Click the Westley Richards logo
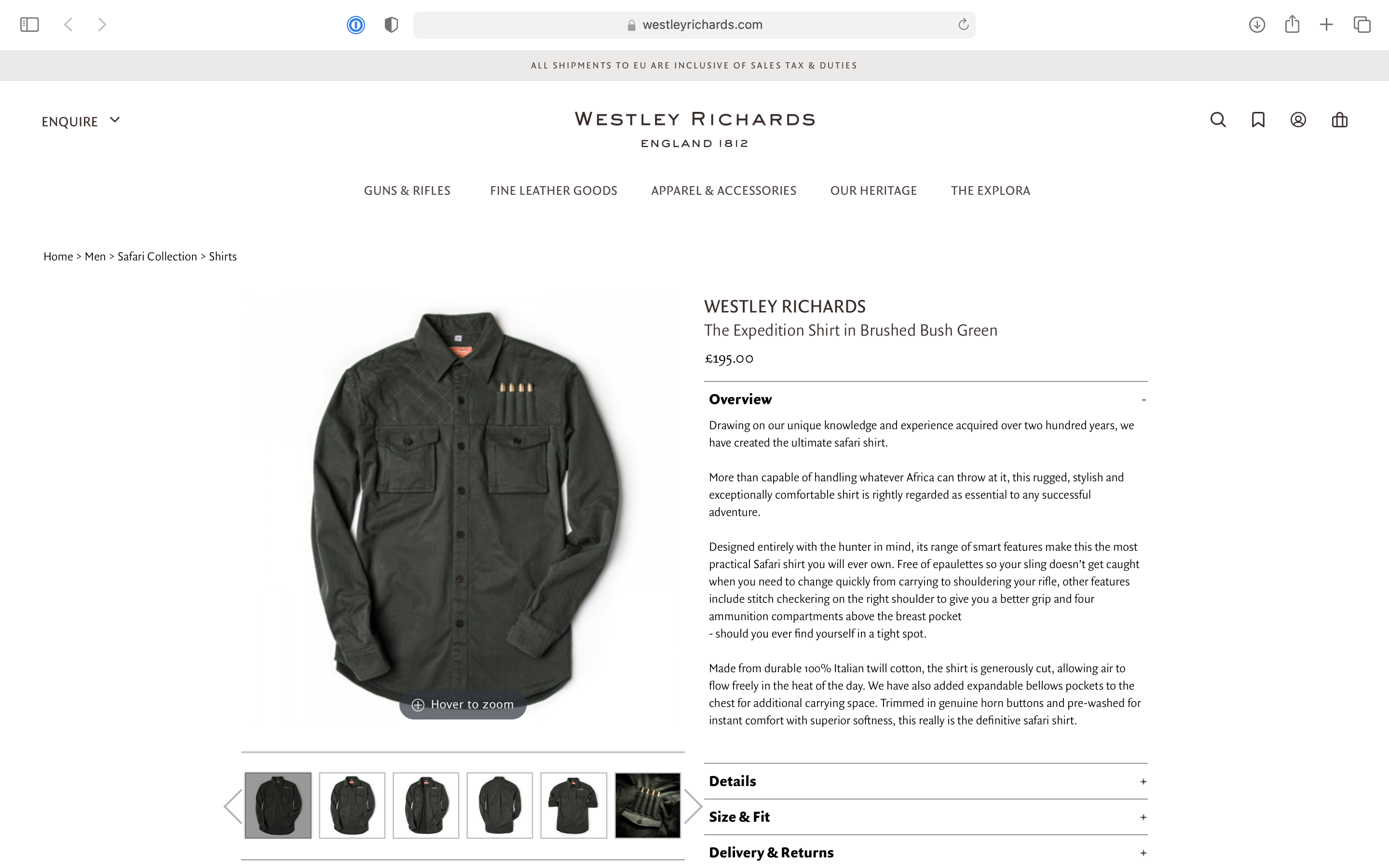Viewport: 1389px width, 868px height. tap(694, 130)
